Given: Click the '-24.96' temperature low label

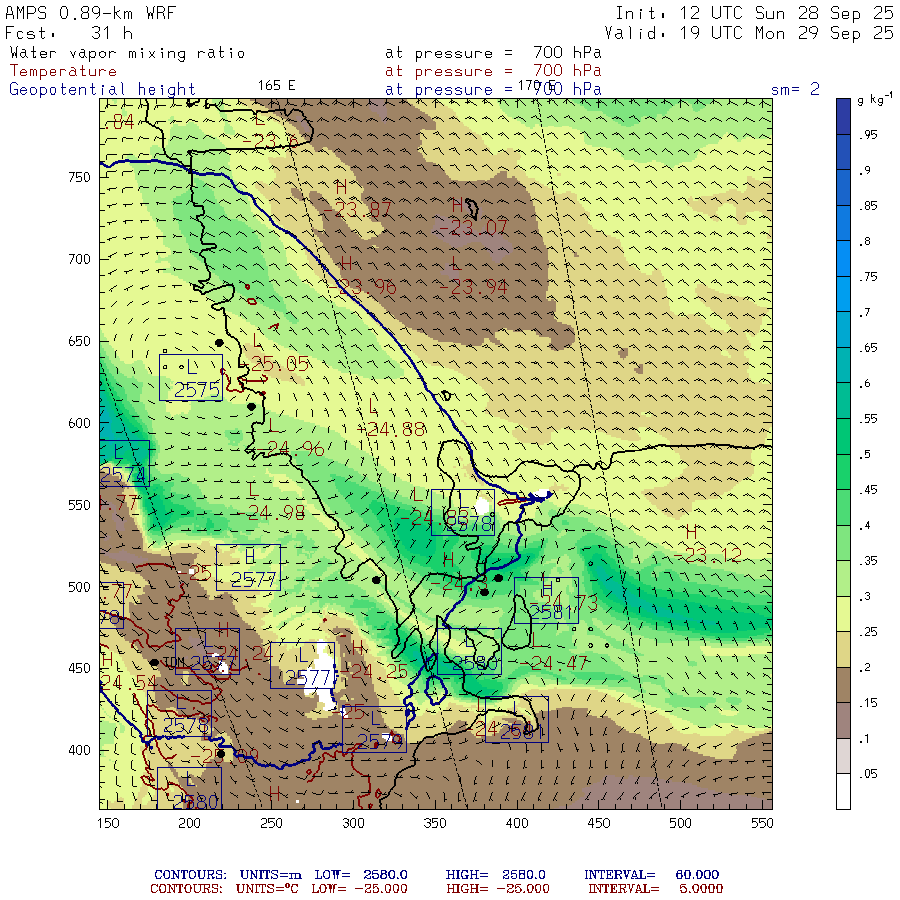Looking at the screenshot, I should (x=290, y=448).
